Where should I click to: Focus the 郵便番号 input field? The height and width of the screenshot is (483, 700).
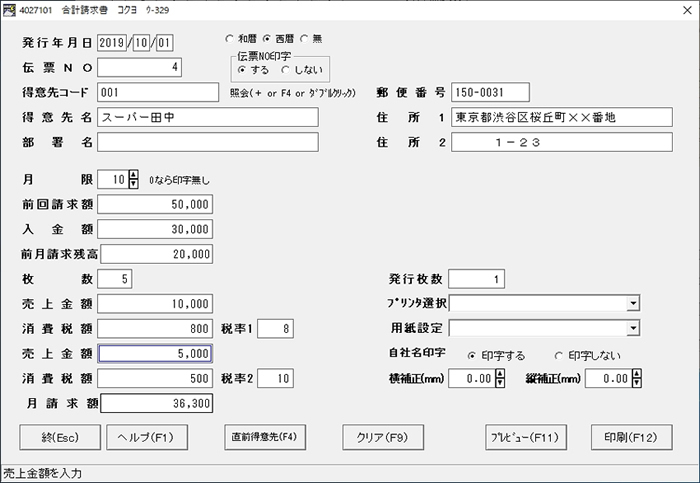496,92
